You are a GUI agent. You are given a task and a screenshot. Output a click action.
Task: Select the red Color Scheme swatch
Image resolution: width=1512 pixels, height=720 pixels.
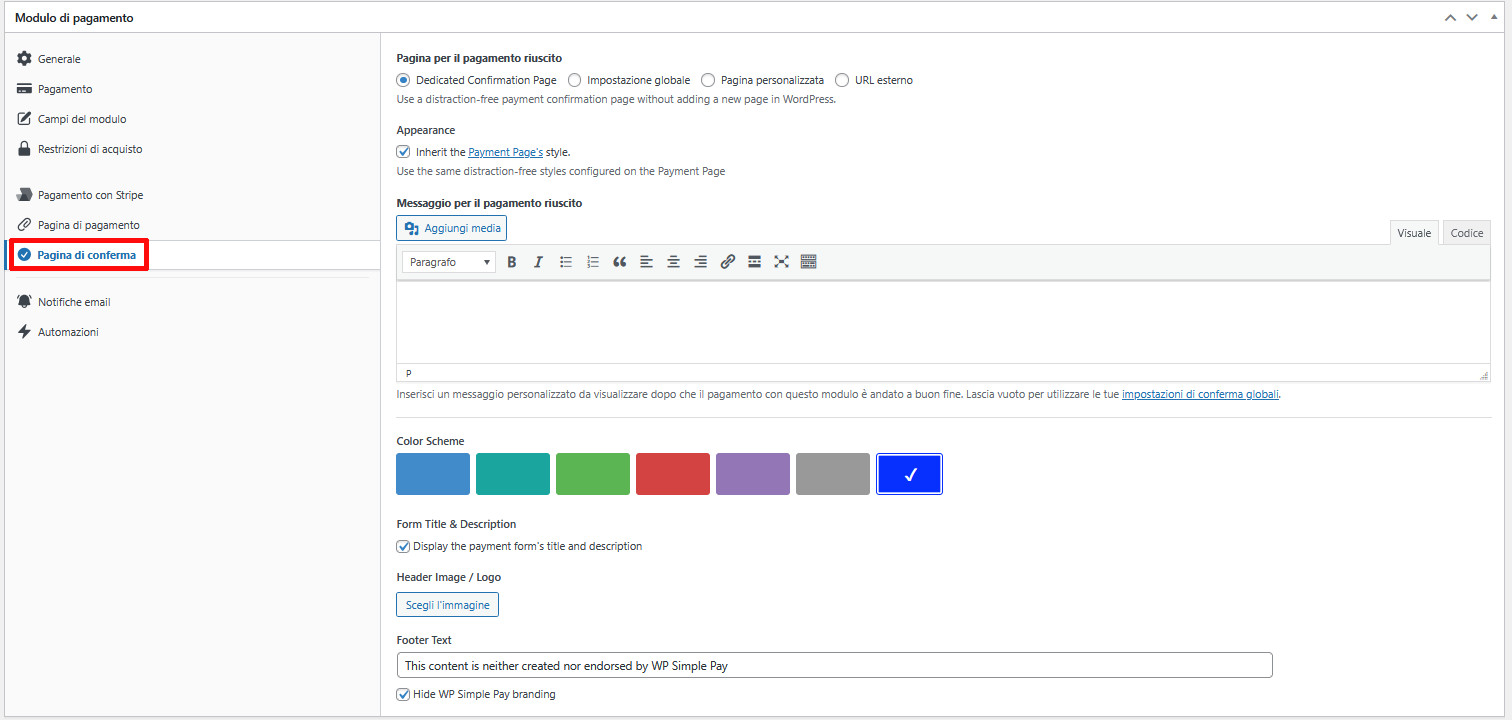672,473
